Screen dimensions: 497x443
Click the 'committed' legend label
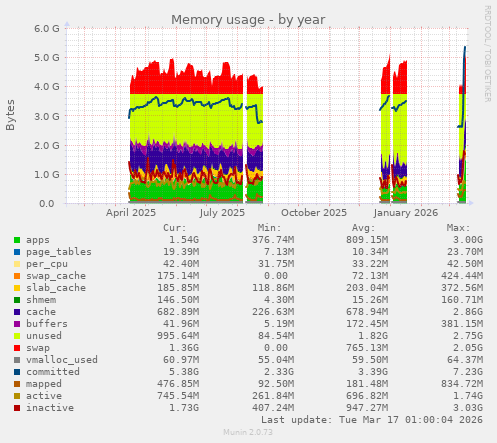(53, 372)
